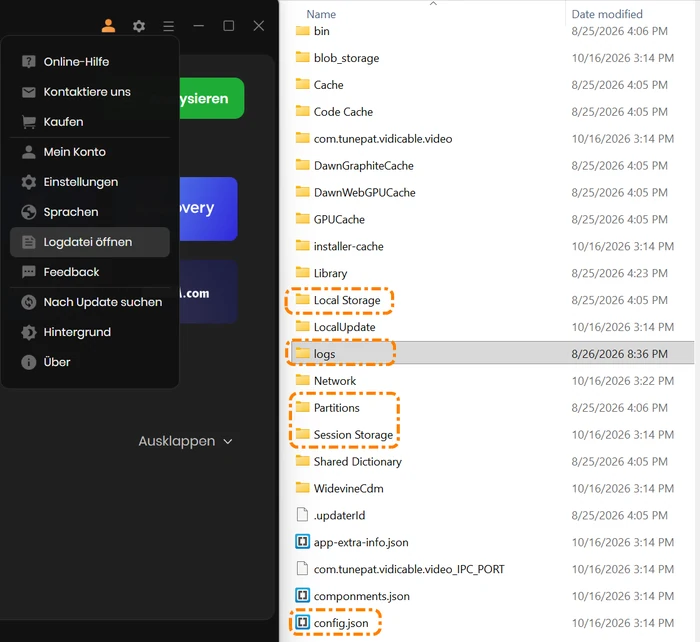Open Einstellungen from the menu

tap(90, 182)
